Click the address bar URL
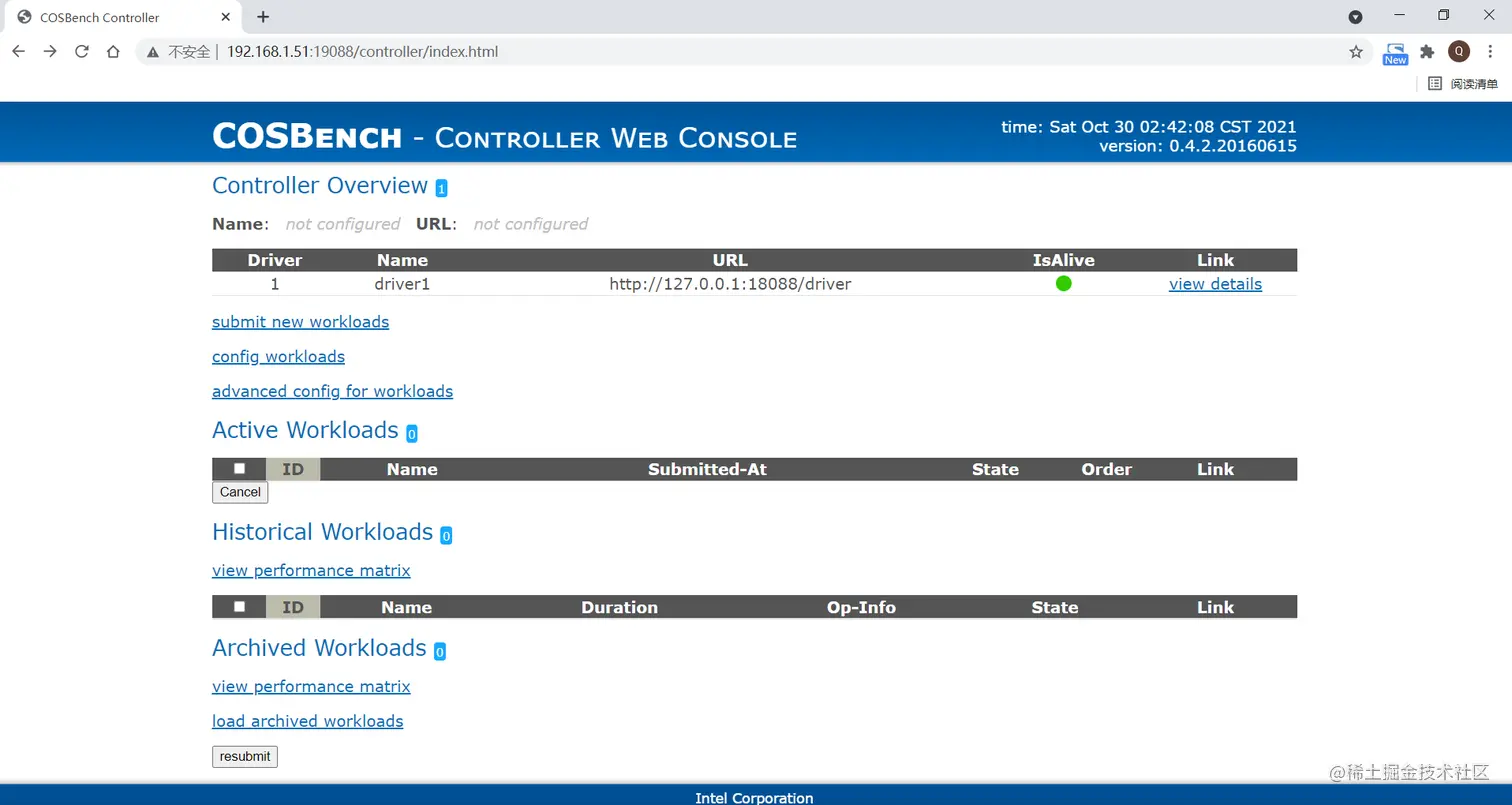 [362, 51]
